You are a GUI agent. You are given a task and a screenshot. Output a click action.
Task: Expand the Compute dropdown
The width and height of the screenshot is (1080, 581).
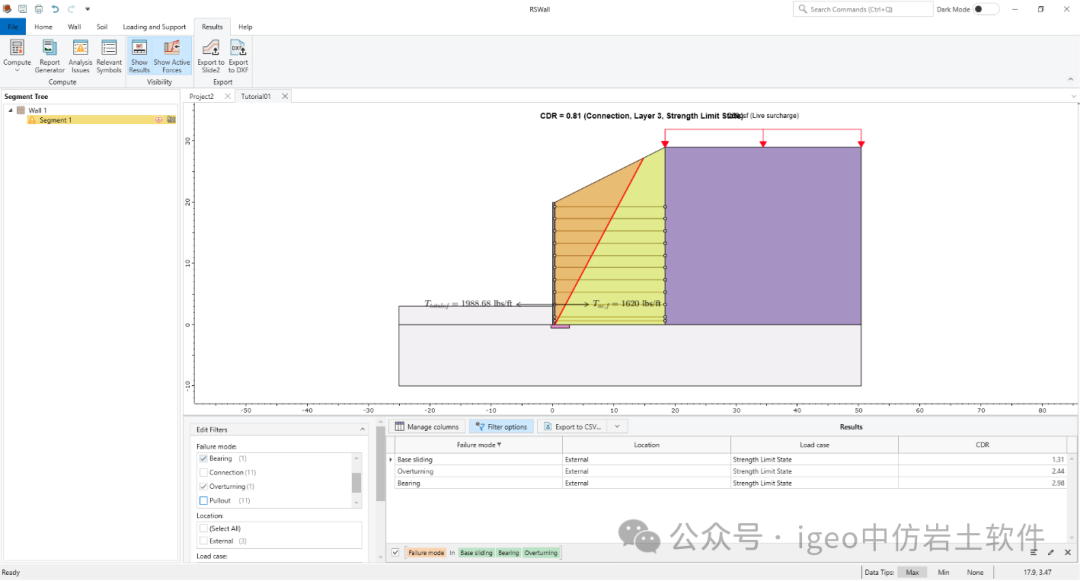17,70
